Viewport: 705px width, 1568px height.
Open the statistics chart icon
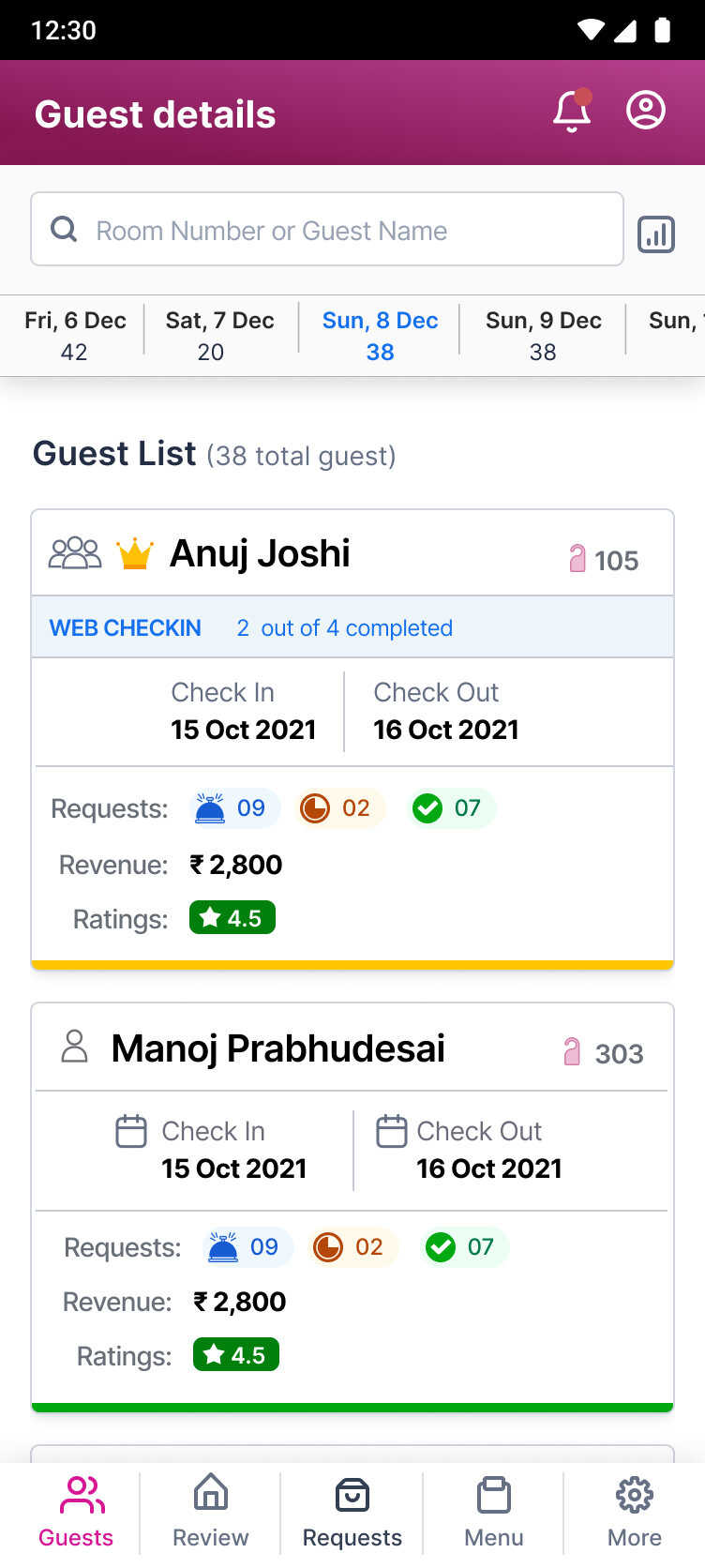click(656, 234)
